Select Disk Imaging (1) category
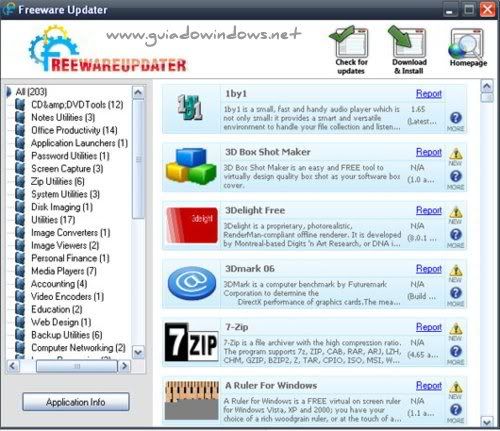The height and width of the screenshot is (431, 500). click(62, 207)
